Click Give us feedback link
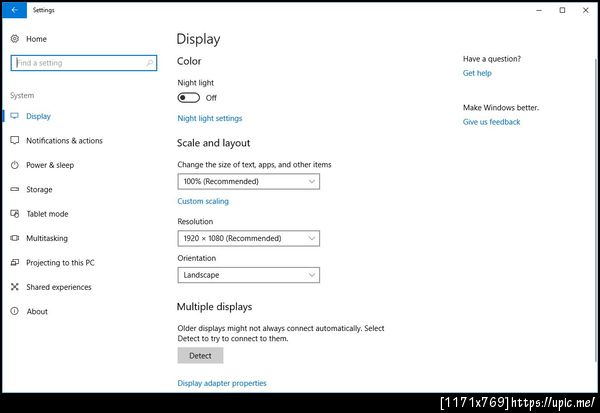The height and width of the screenshot is (413, 600). [x=491, y=122]
